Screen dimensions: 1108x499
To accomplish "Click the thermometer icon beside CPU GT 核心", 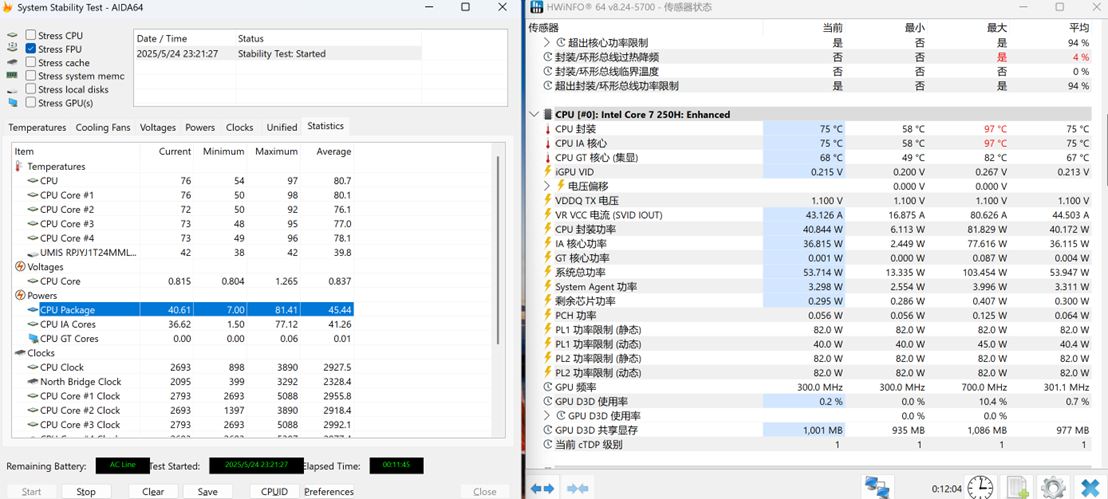I will (547, 158).
